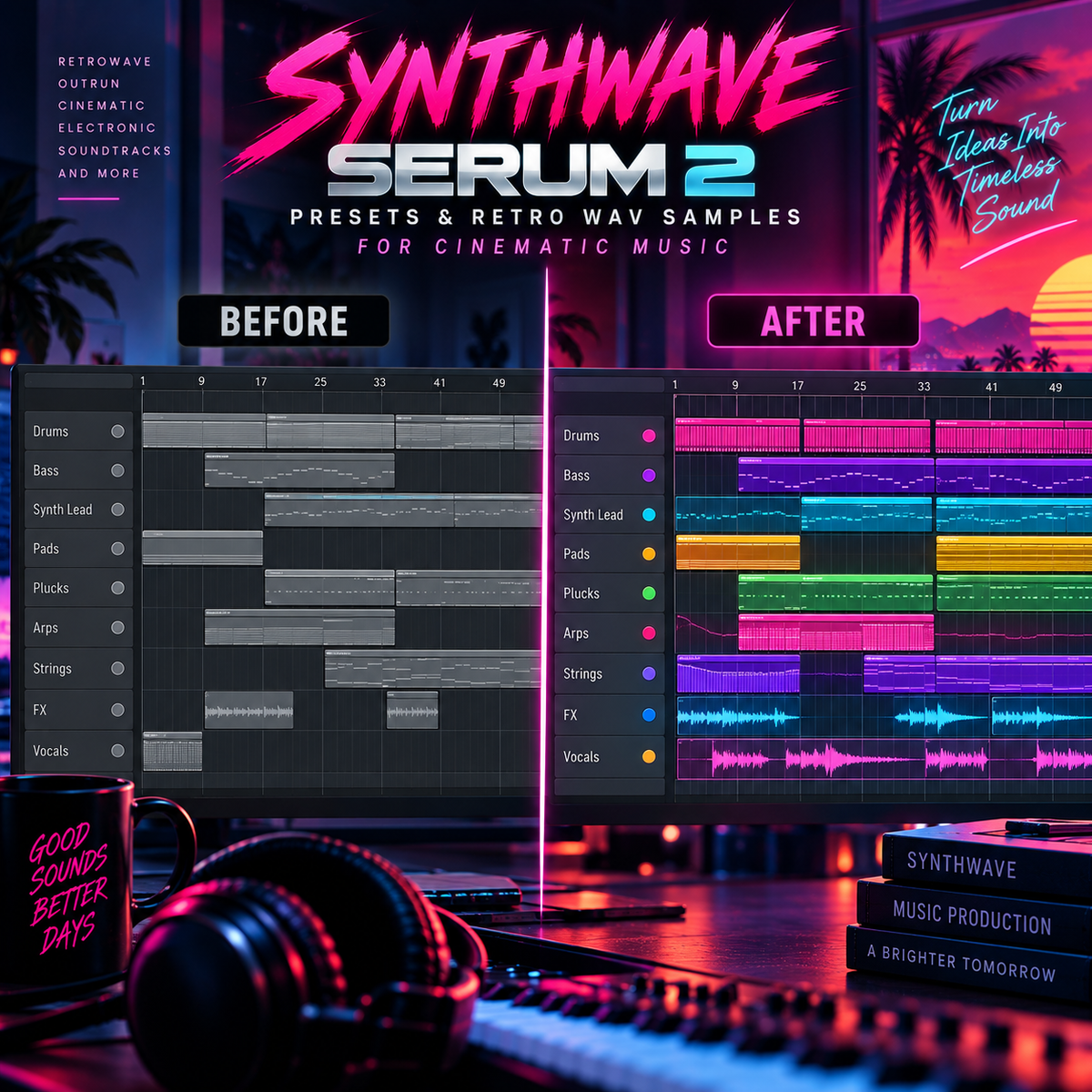
Task: Jump to bar 33 in After timeline ruler
Action: (x=924, y=387)
